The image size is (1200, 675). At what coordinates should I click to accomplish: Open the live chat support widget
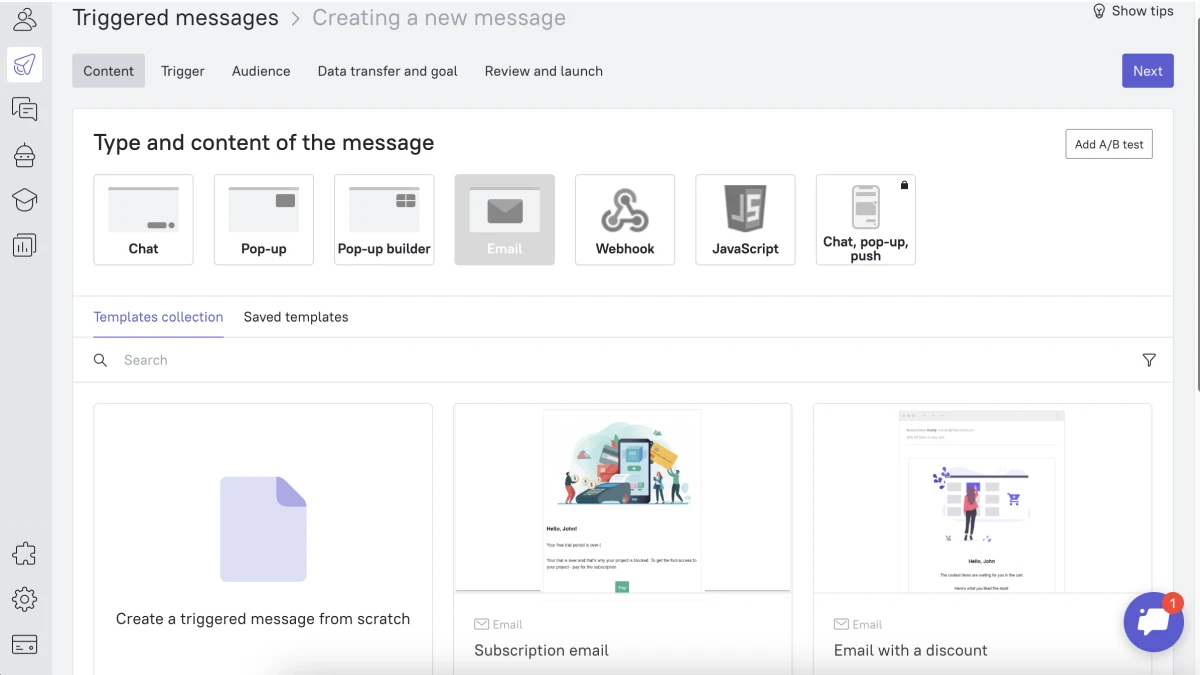click(1153, 622)
